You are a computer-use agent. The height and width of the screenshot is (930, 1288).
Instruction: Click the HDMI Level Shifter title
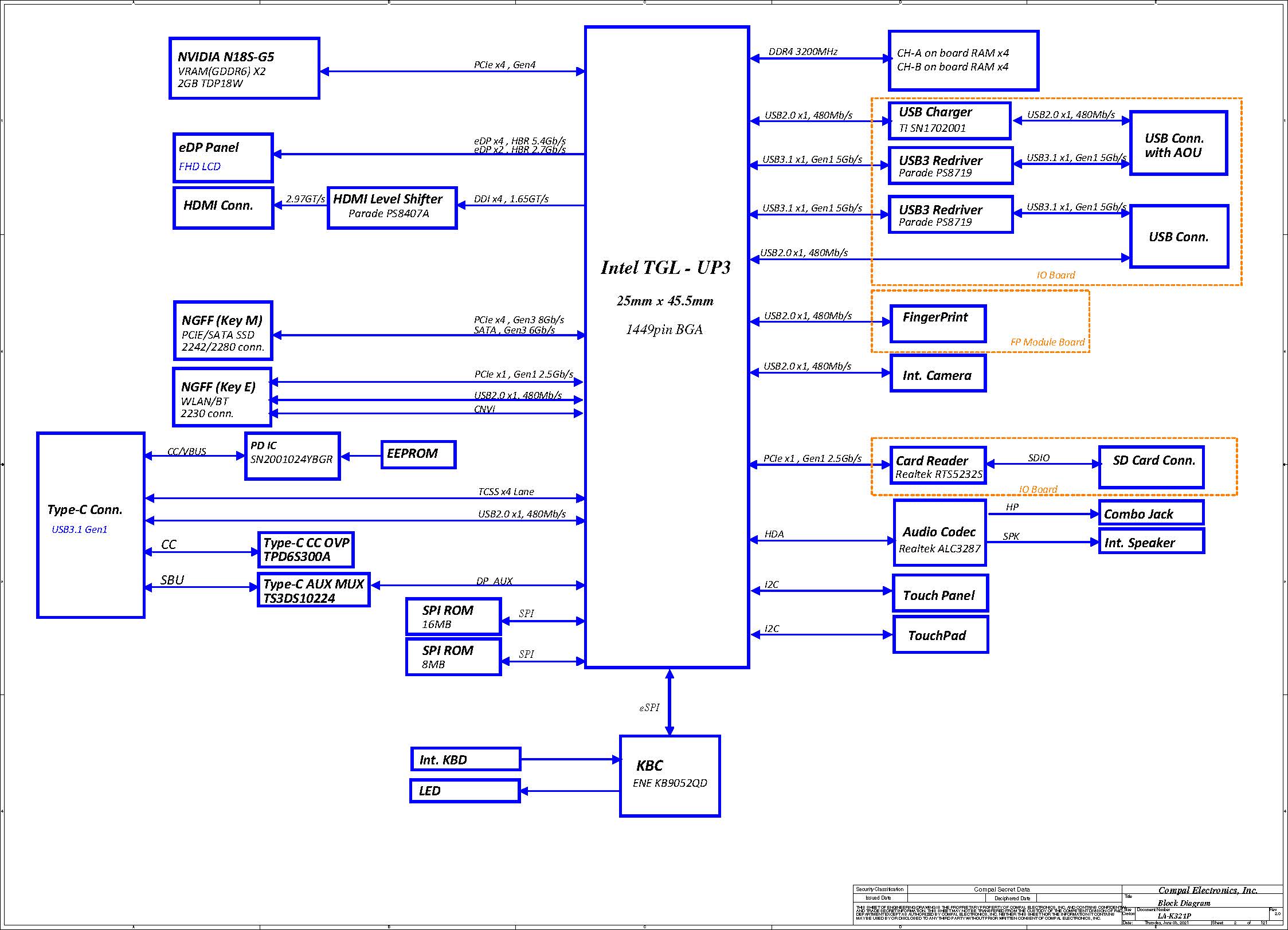click(387, 199)
